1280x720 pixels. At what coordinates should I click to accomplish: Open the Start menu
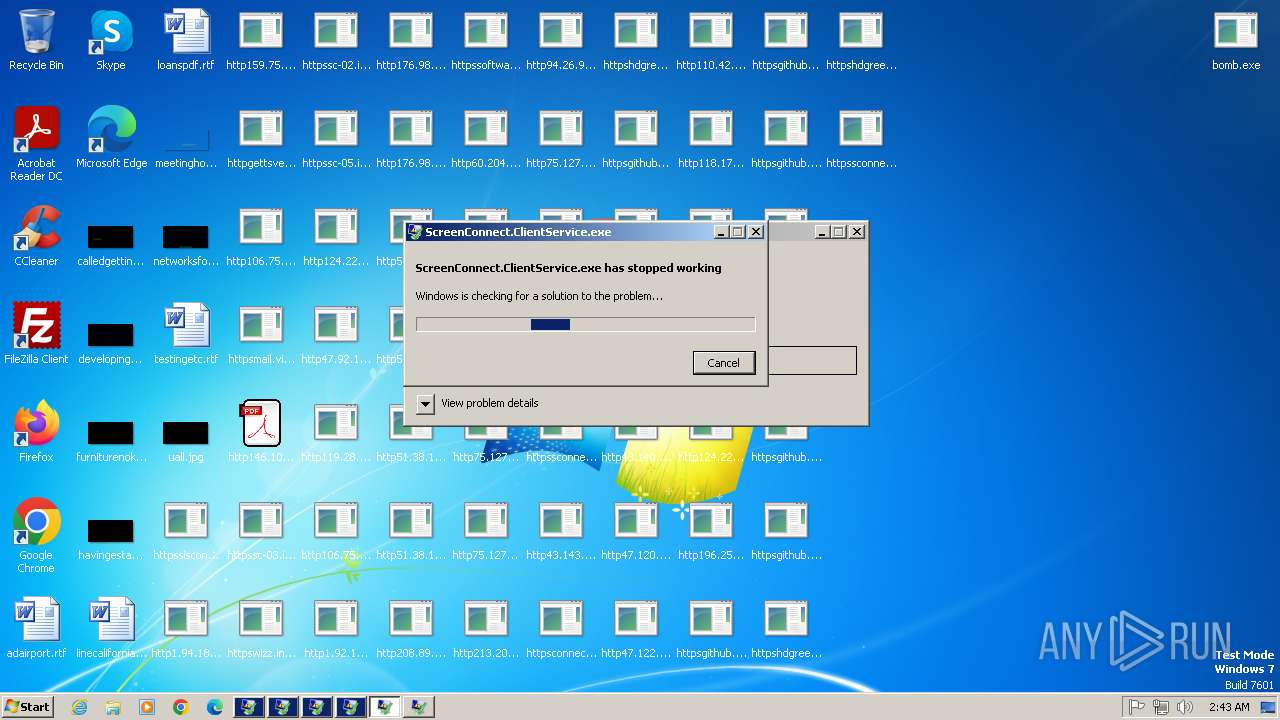point(27,706)
